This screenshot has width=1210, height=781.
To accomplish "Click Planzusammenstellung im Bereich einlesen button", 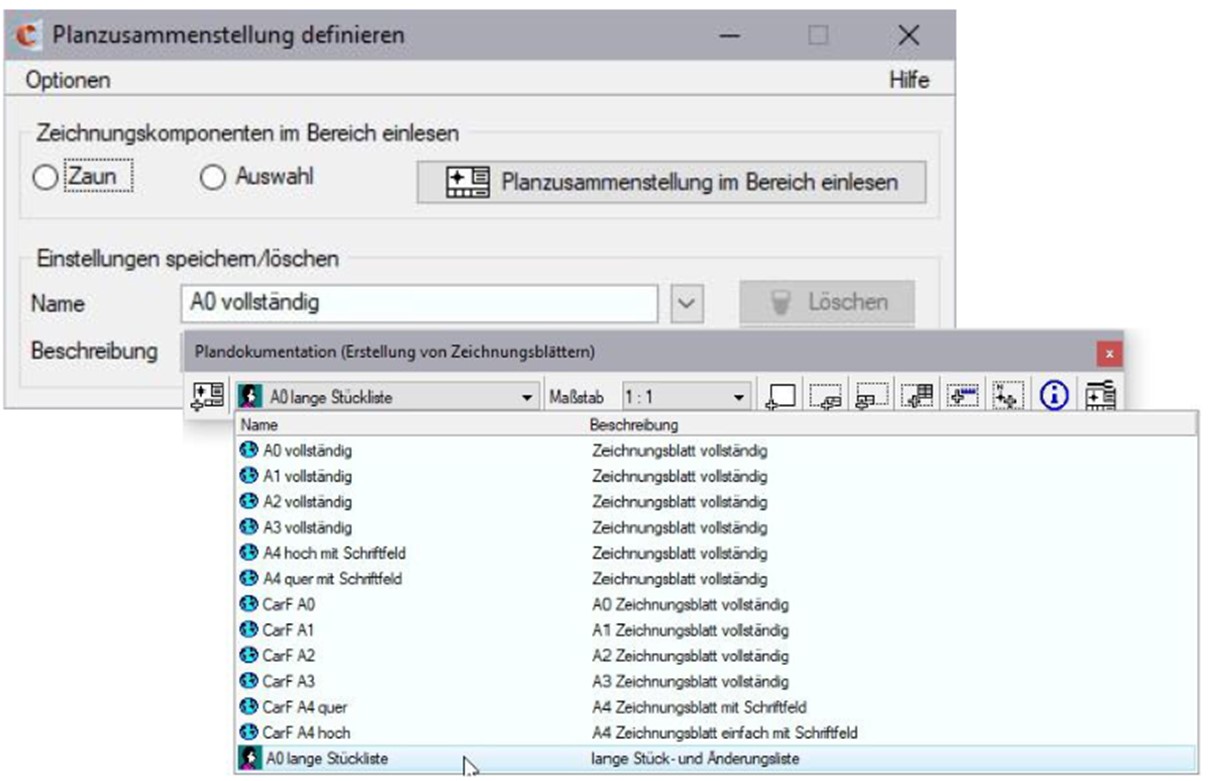I will click(x=671, y=182).
